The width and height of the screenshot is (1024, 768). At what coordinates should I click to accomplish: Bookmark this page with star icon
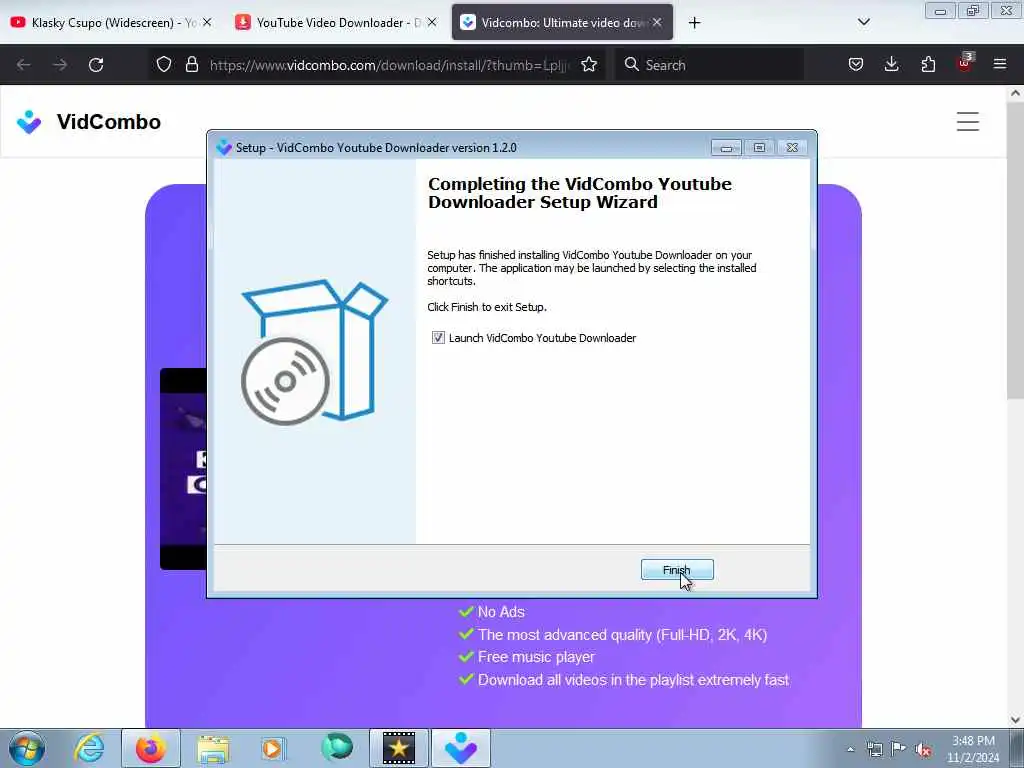(589, 64)
